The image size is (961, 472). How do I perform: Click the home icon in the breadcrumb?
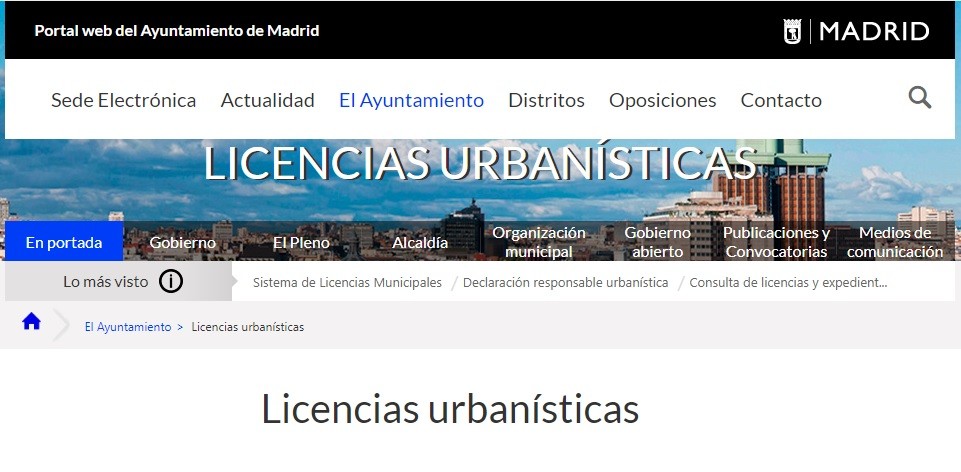pos(31,321)
